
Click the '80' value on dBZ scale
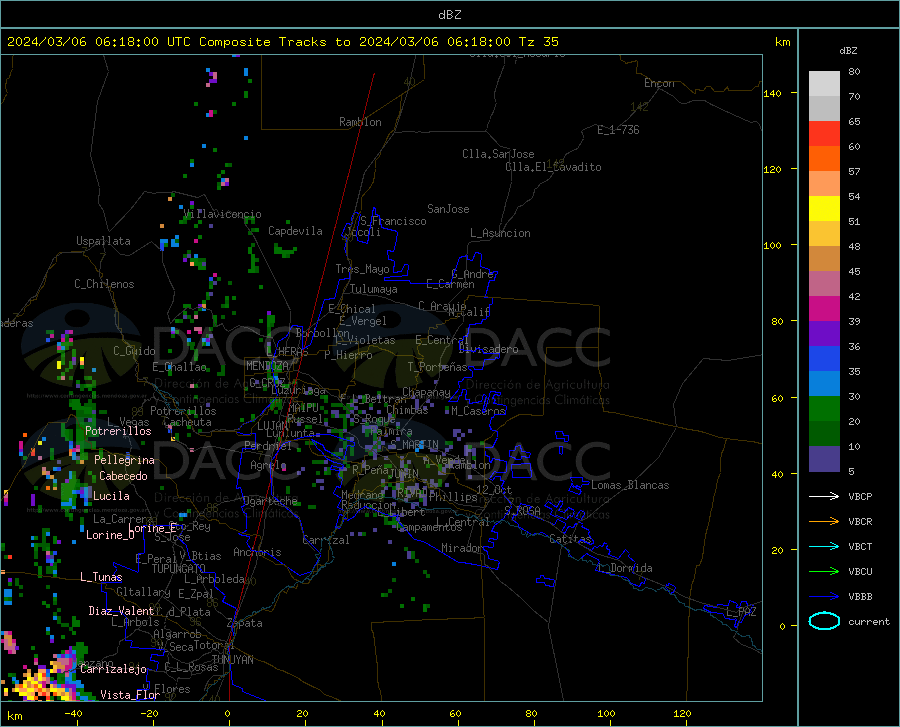click(854, 72)
